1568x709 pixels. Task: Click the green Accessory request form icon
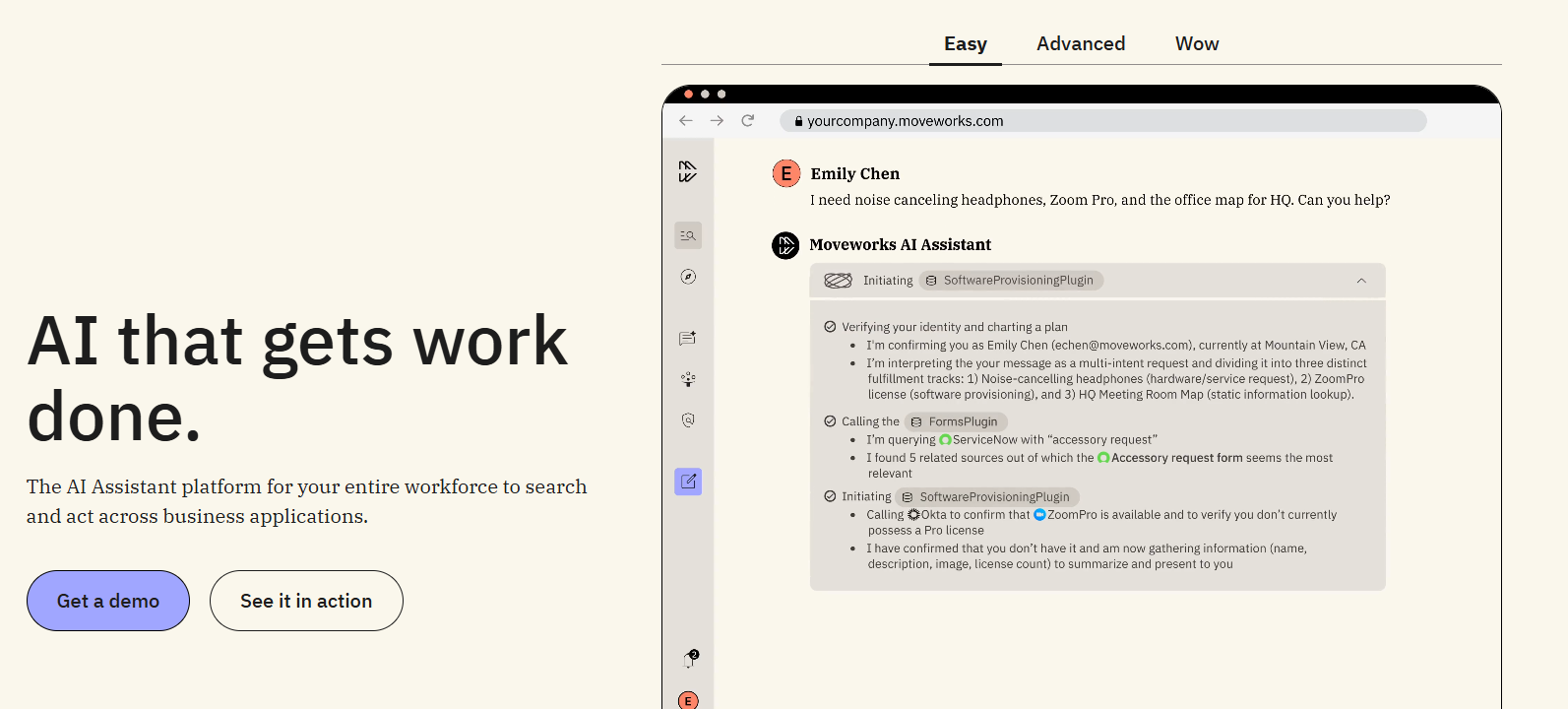(1103, 458)
